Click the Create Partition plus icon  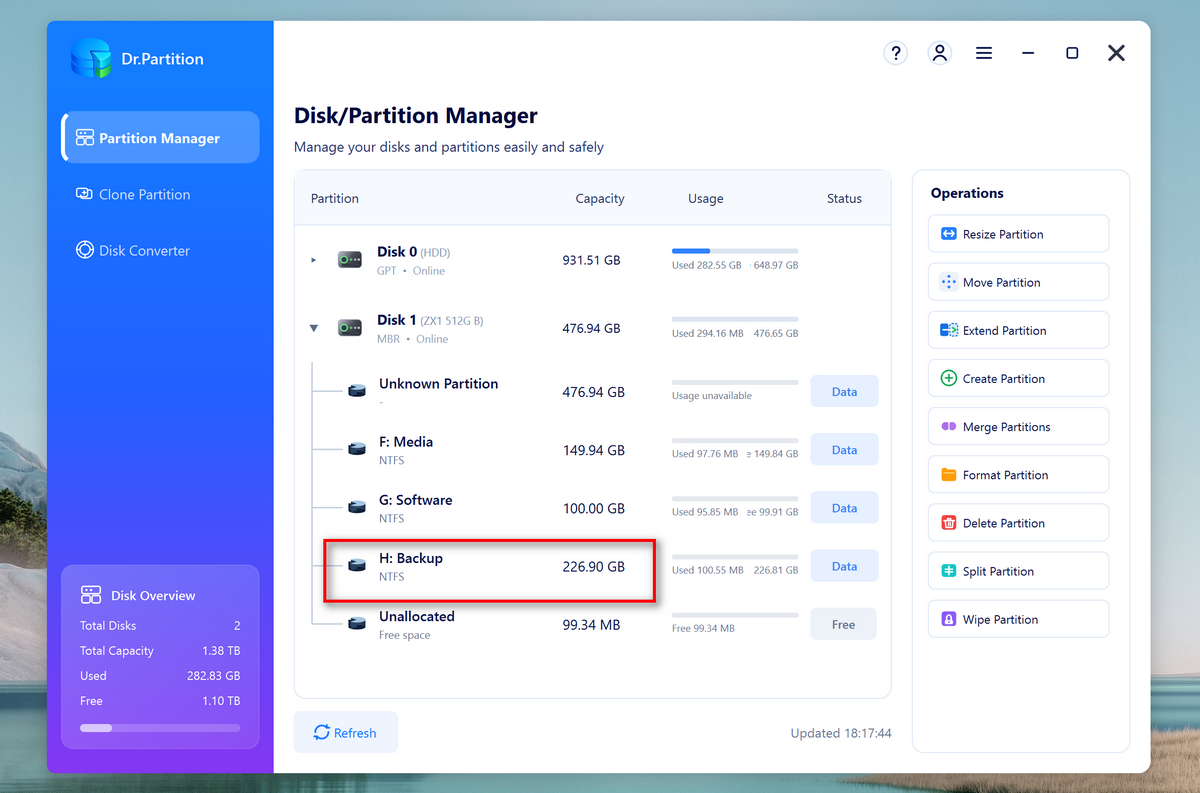pyautogui.click(x=949, y=378)
